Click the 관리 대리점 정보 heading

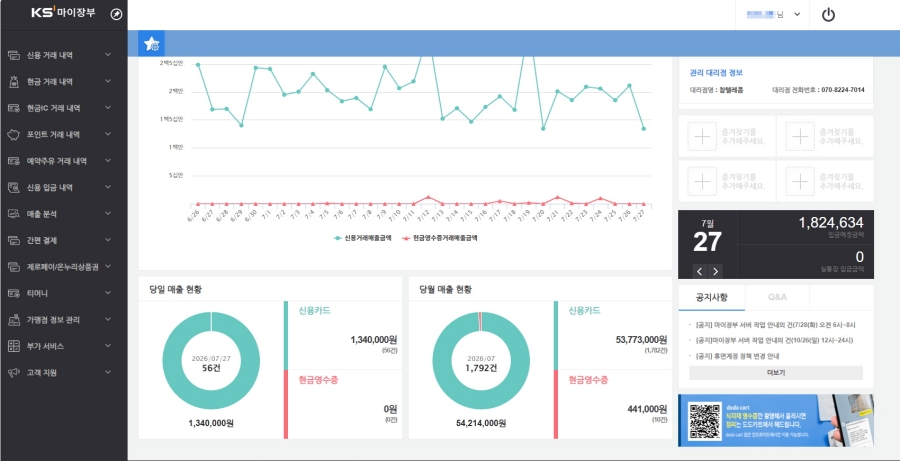pyautogui.click(x=716, y=73)
